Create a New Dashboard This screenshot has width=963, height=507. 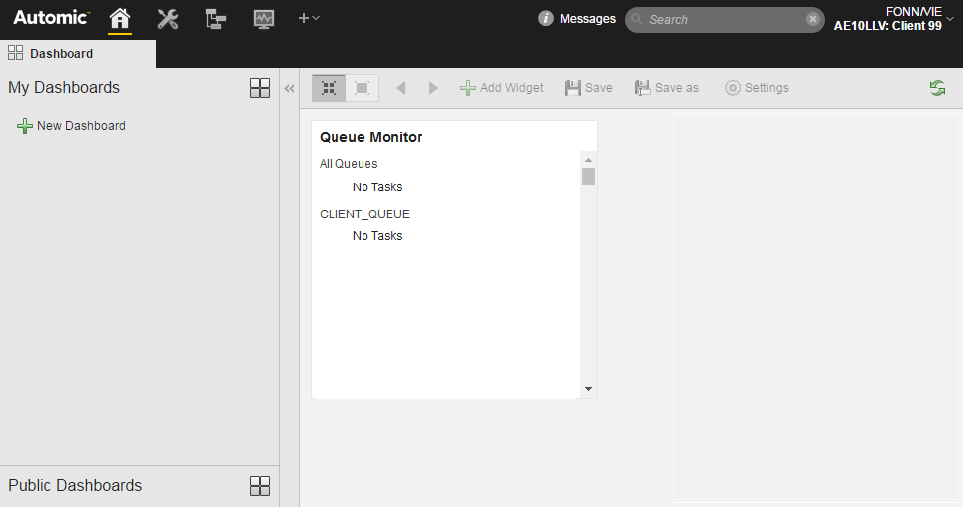click(71, 126)
